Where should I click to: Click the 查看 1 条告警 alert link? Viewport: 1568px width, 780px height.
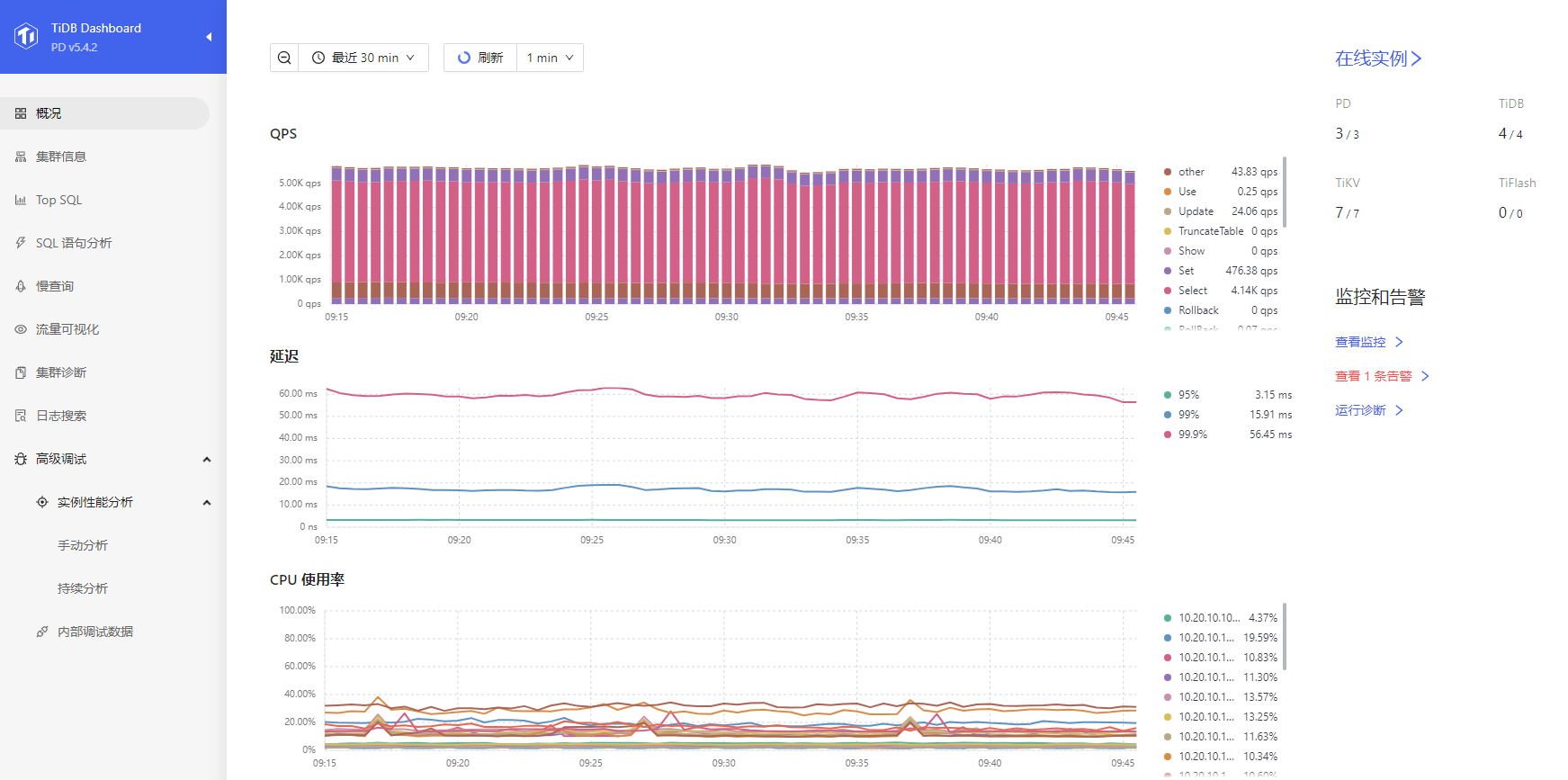pos(1382,376)
